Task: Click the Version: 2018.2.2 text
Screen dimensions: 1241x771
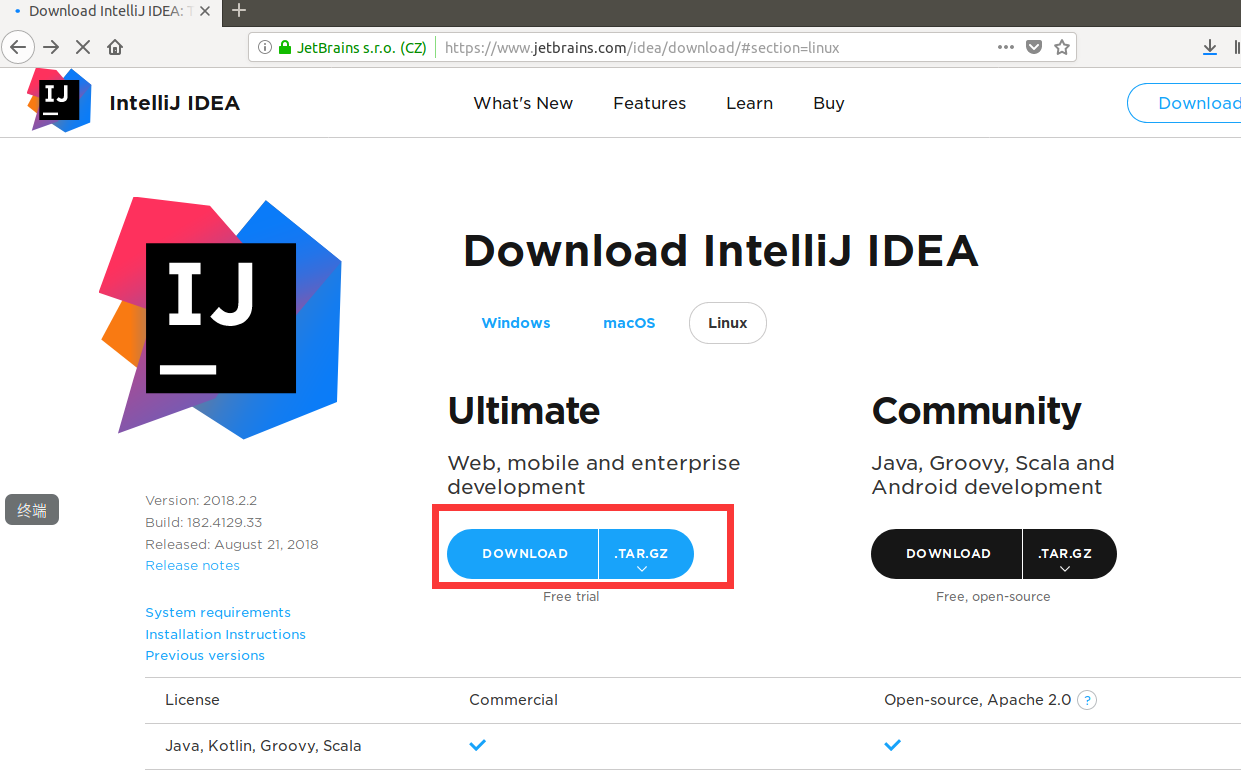Action: click(x=201, y=501)
